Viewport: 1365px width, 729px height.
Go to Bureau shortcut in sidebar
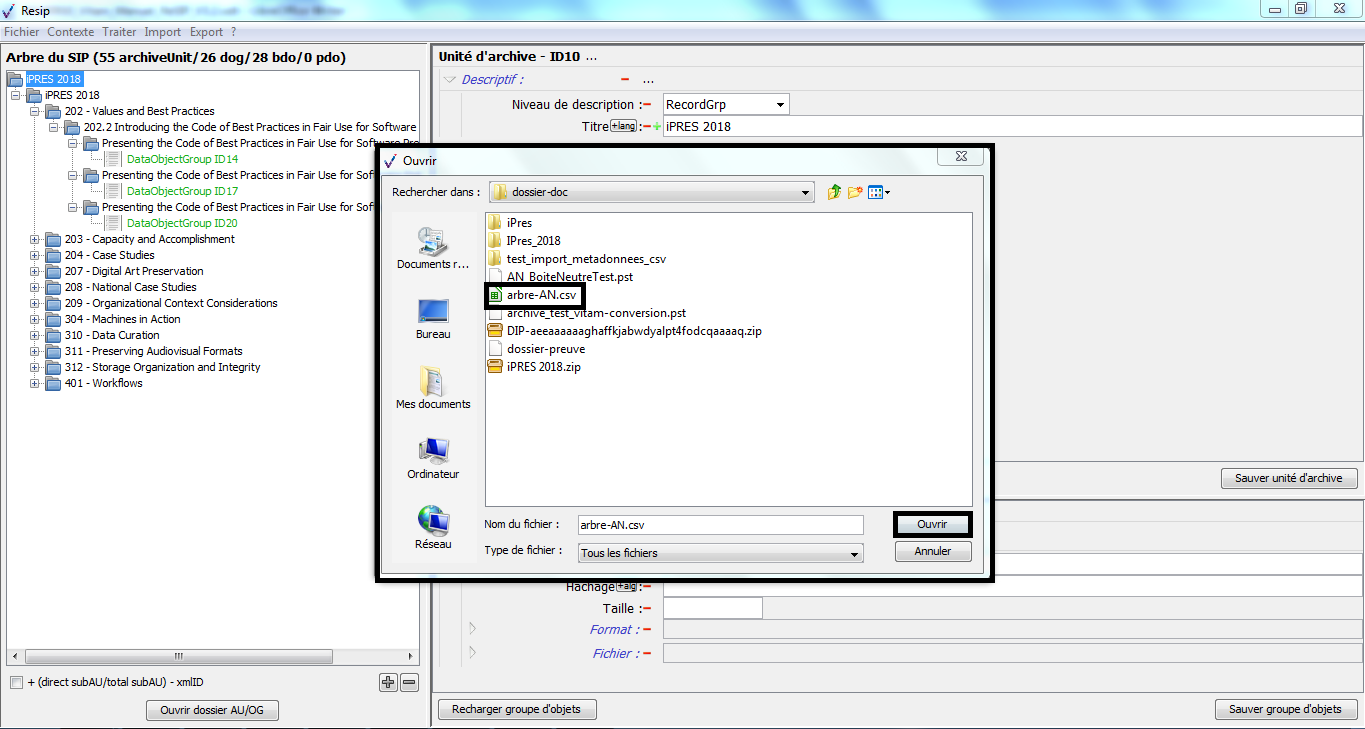pyautogui.click(x=433, y=318)
